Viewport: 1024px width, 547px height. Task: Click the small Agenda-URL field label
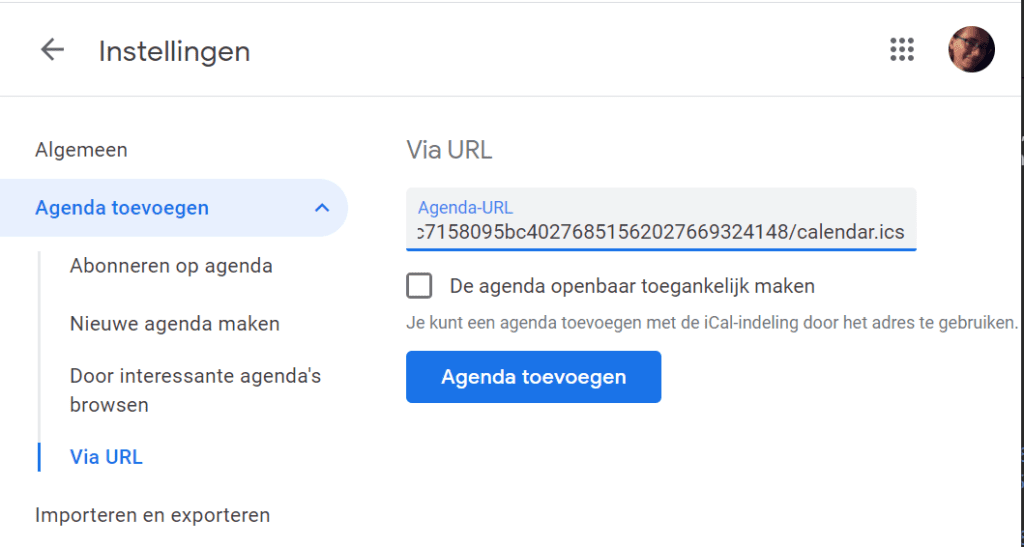[465, 208]
